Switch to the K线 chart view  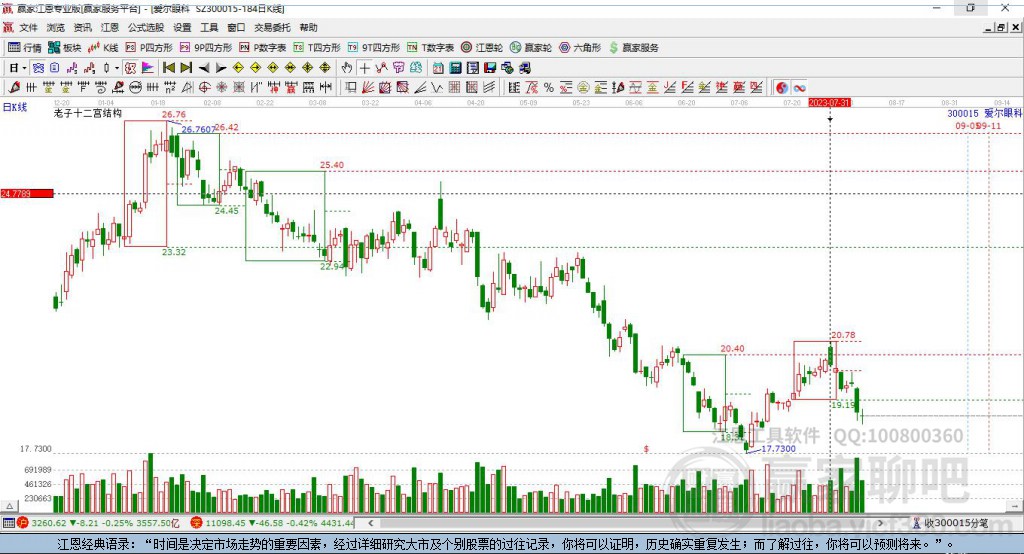pyautogui.click(x=103, y=48)
